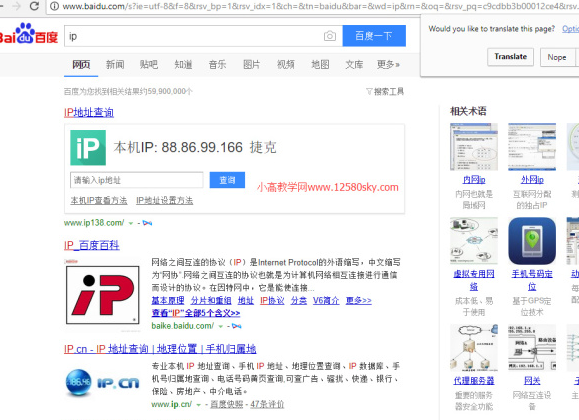Switch to the 贴吧 tab
This screenshot has width=579, height=420.
pos(149,65)
